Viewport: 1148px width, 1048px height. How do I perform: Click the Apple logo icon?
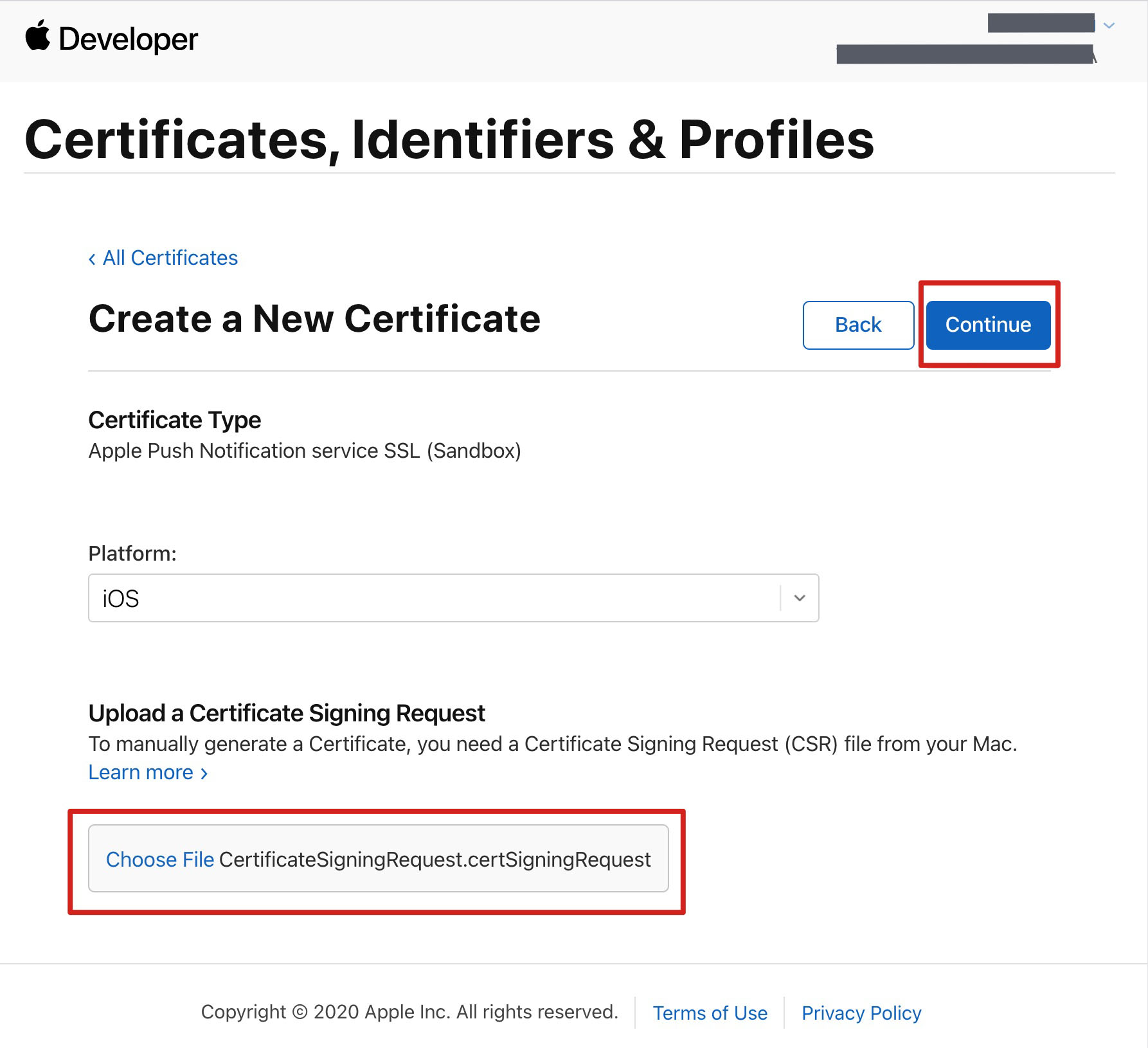pos(38,36)
